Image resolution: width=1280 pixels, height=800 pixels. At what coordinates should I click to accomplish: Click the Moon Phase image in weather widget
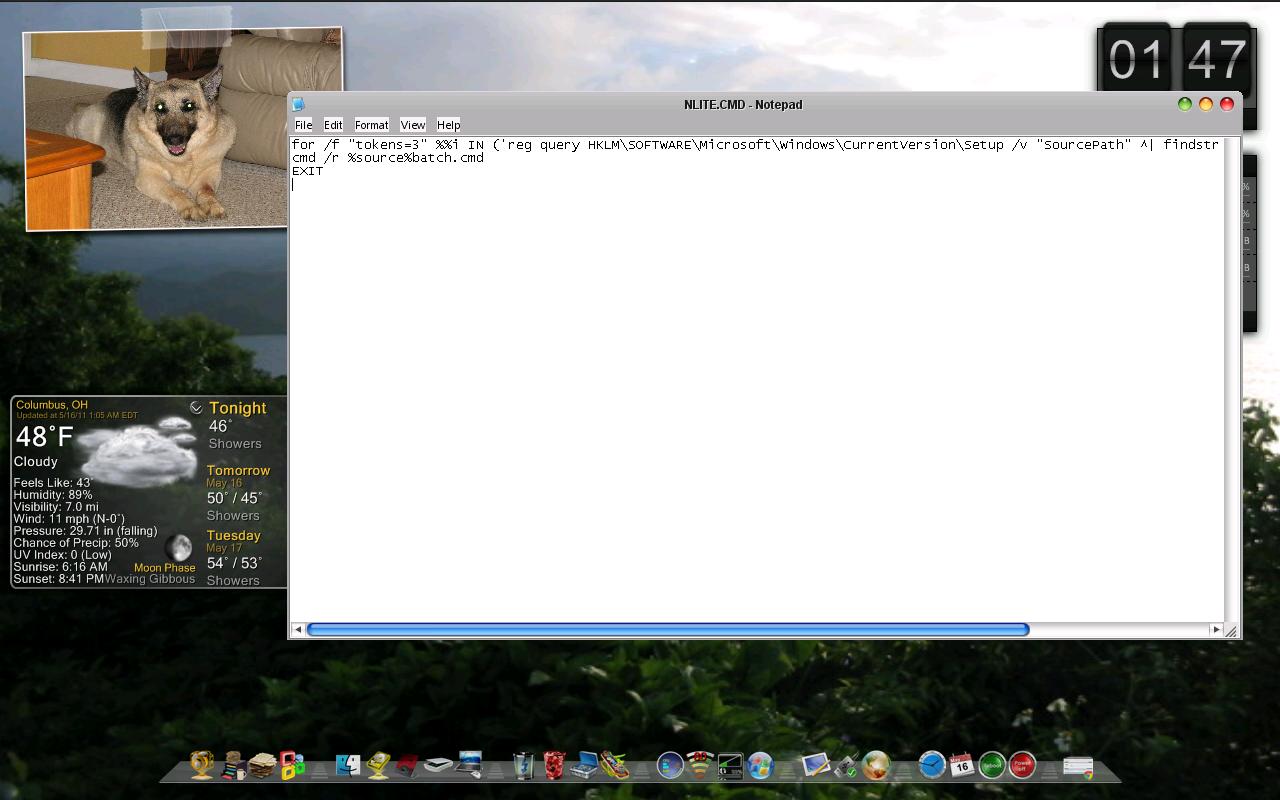click(179, 547)
